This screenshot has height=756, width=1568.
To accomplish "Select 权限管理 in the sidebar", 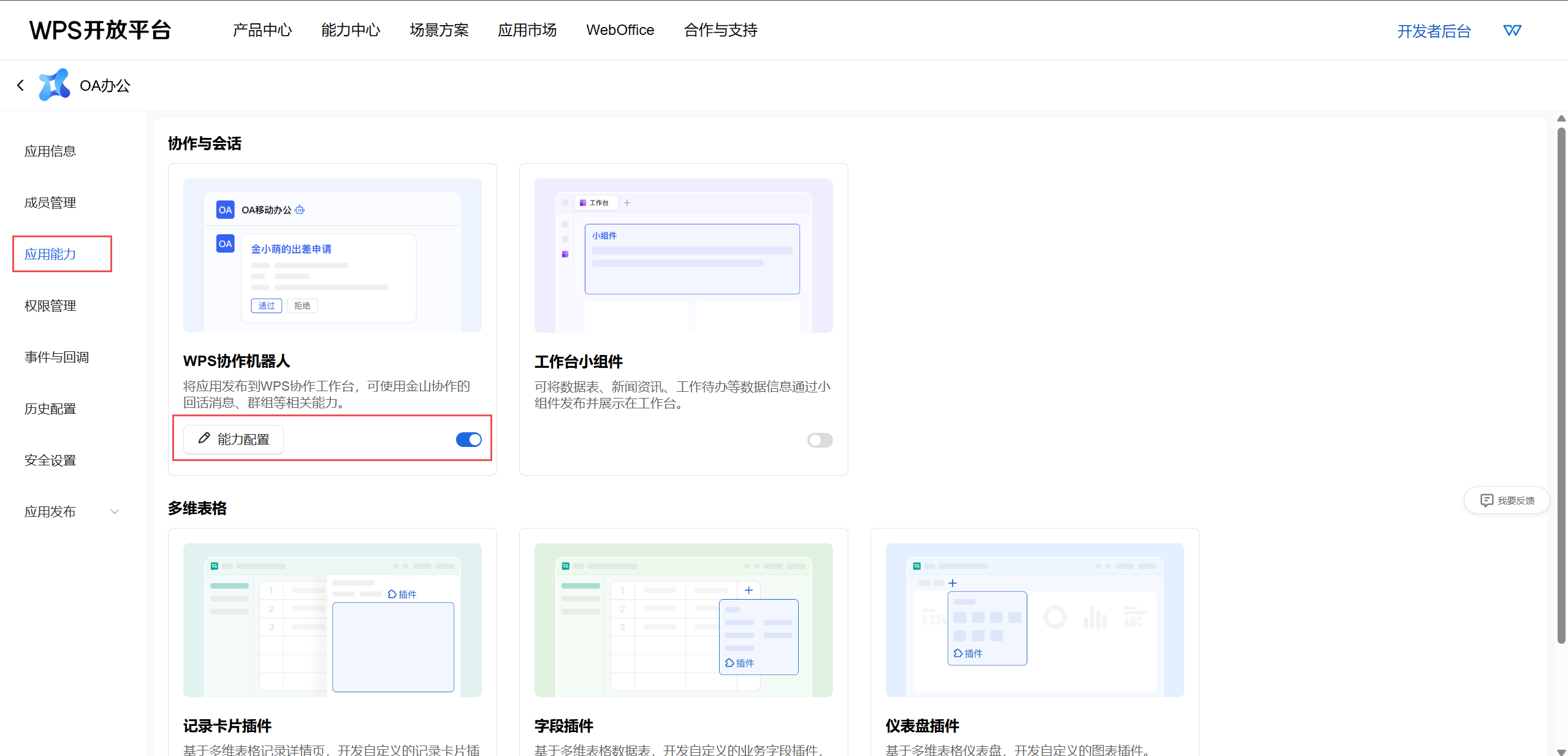I will [50, 305].
